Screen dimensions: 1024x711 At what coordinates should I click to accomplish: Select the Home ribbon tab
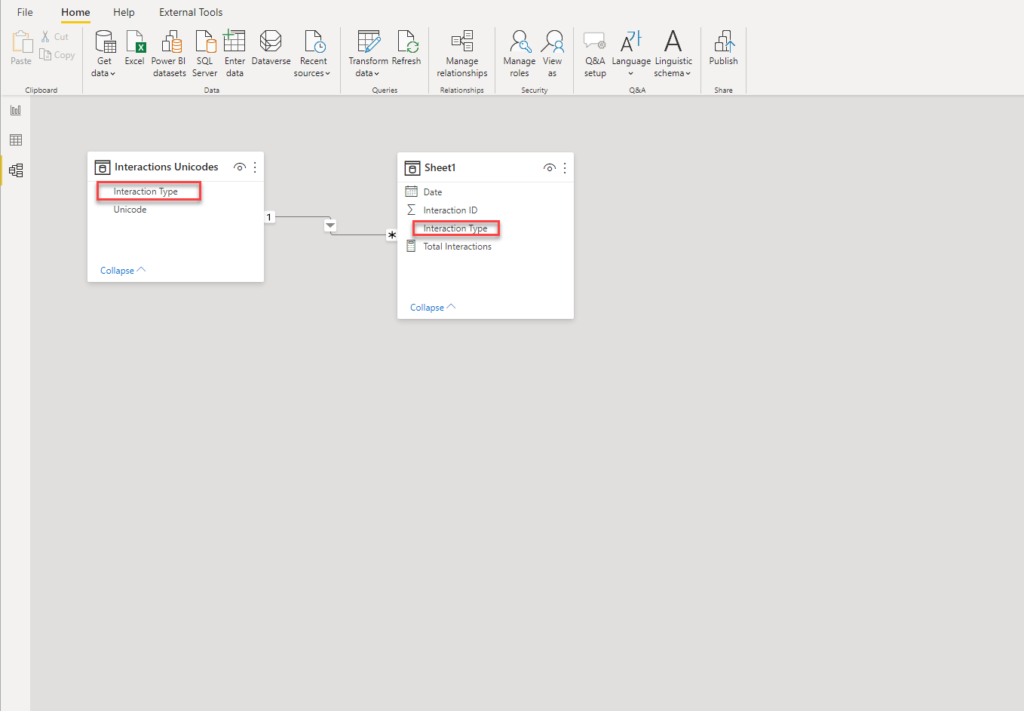(76, 12)
